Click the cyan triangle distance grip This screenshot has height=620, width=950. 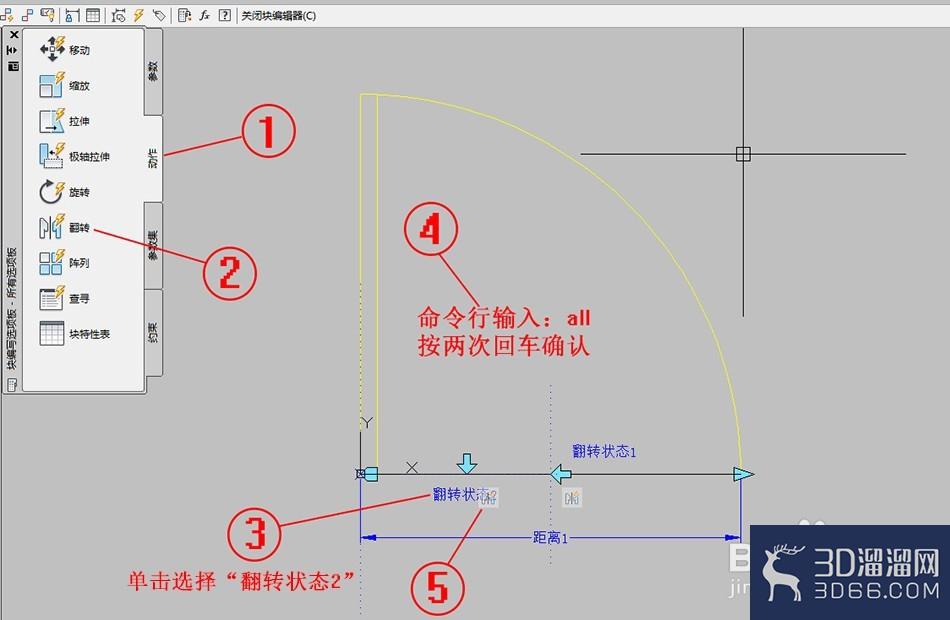pos(743,474)
